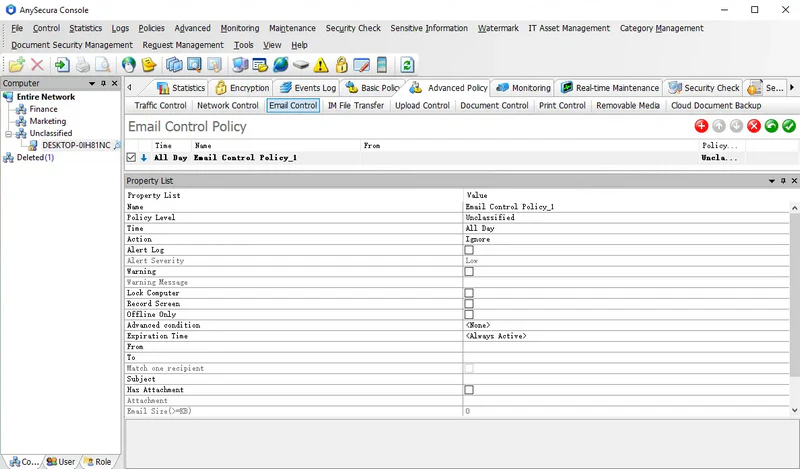
Task: Click the green arrow import toolbar icon
Action: coord(62,65)
